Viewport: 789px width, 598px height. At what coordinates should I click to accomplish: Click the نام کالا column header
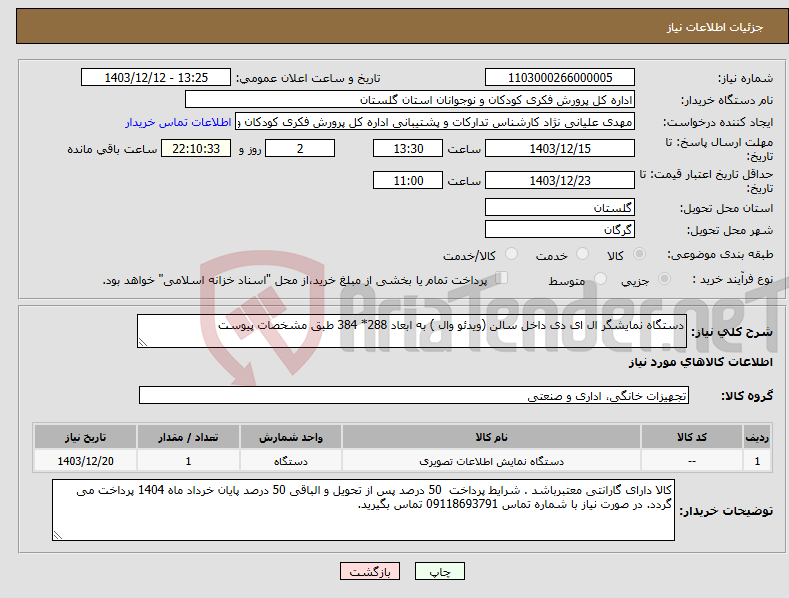pyautogui.click(x=491, y=437)
